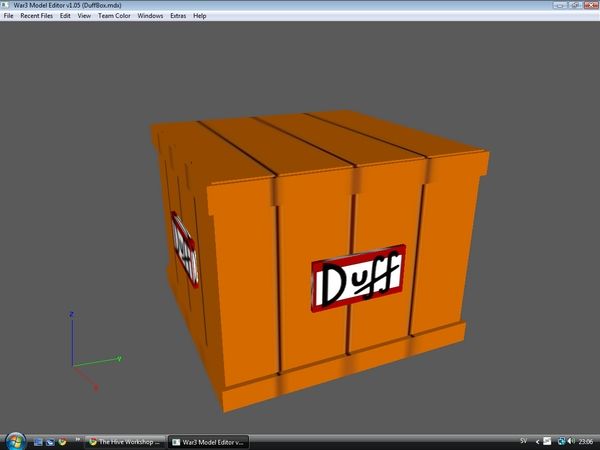
Task: Click the Switch between windows quick launch icon
Action: point(50,442)
